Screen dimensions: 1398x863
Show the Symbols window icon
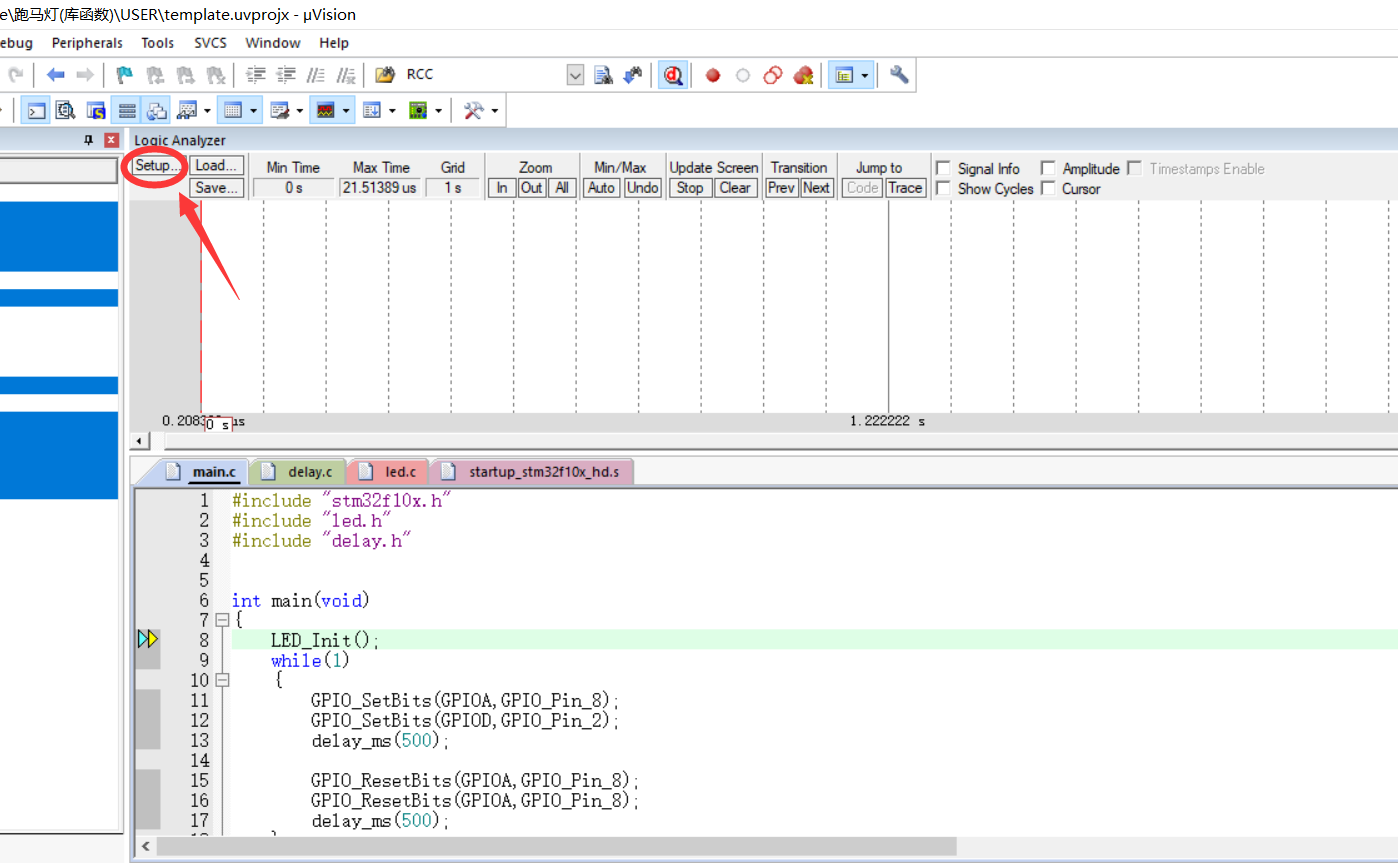click(96, 110)
